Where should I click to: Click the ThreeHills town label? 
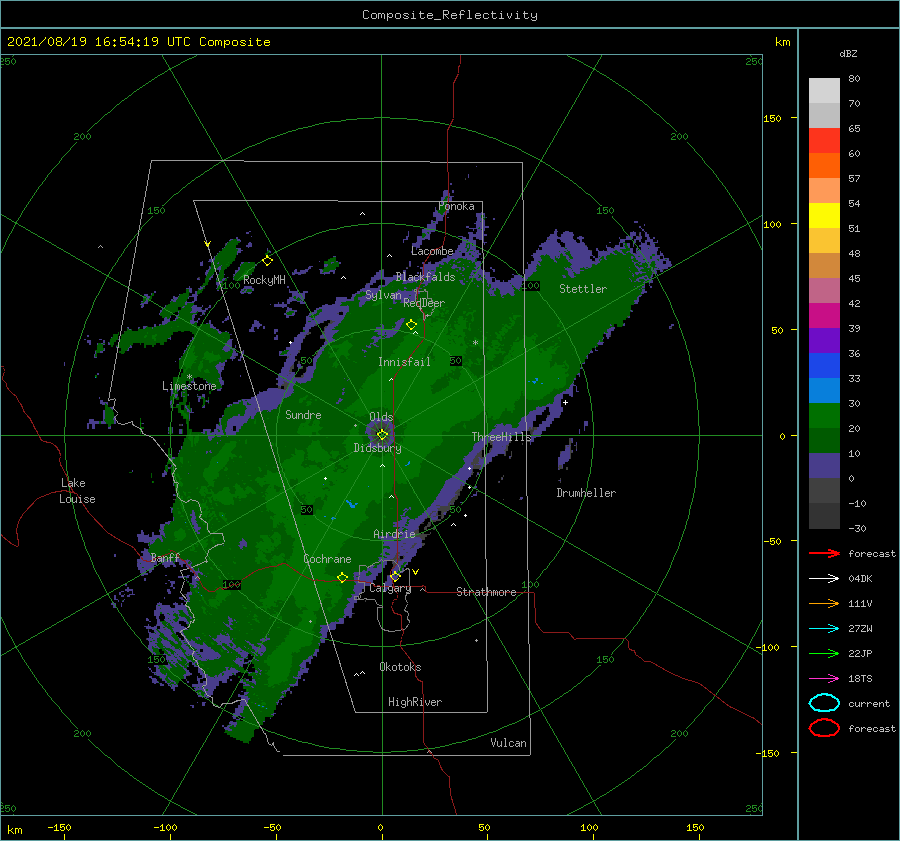tap(501, 437)
